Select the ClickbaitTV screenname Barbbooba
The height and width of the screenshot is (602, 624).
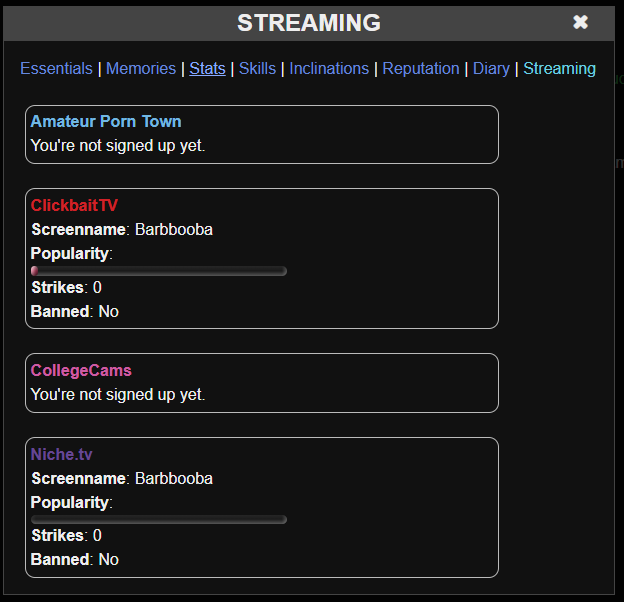174,230
